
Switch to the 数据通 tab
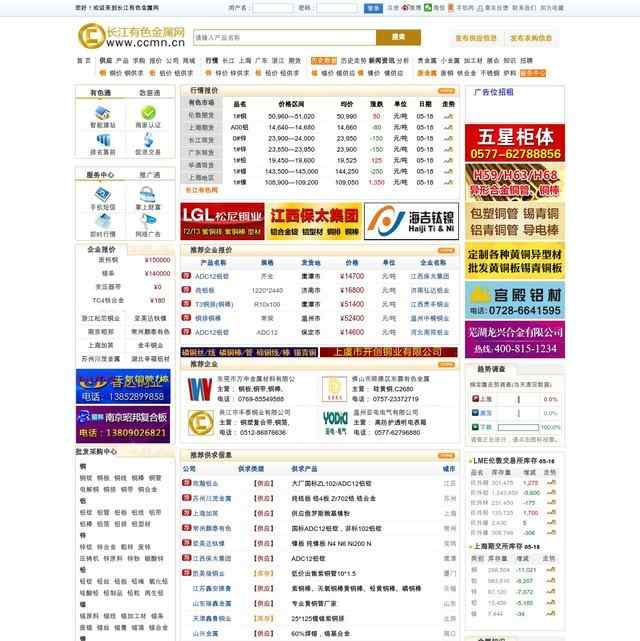tap(150, 93)
